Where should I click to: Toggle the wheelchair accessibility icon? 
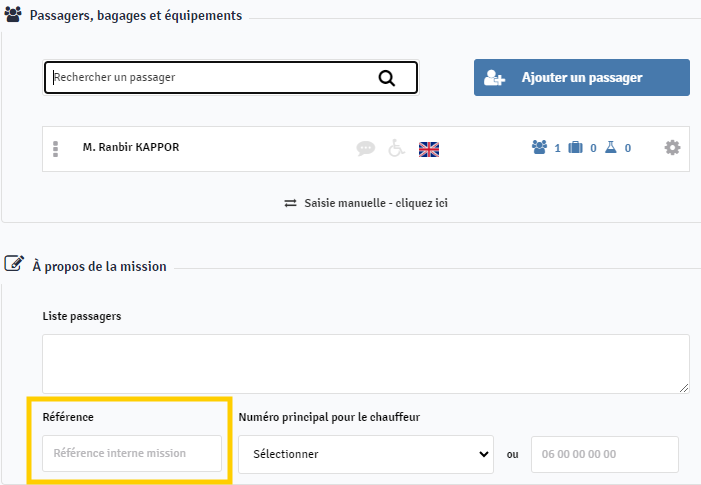396,148
